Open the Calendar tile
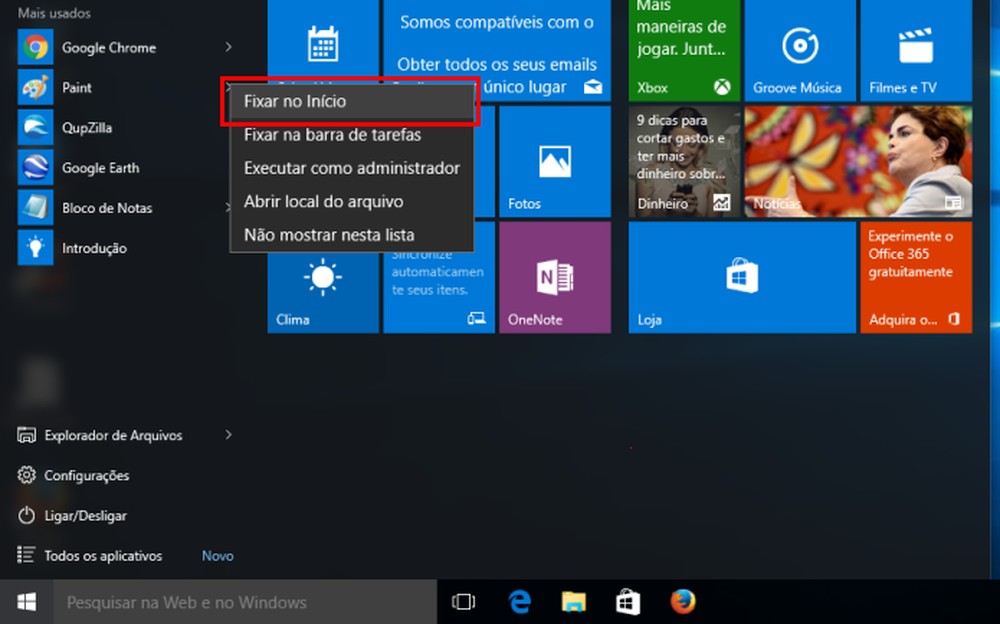 point(323,45)
